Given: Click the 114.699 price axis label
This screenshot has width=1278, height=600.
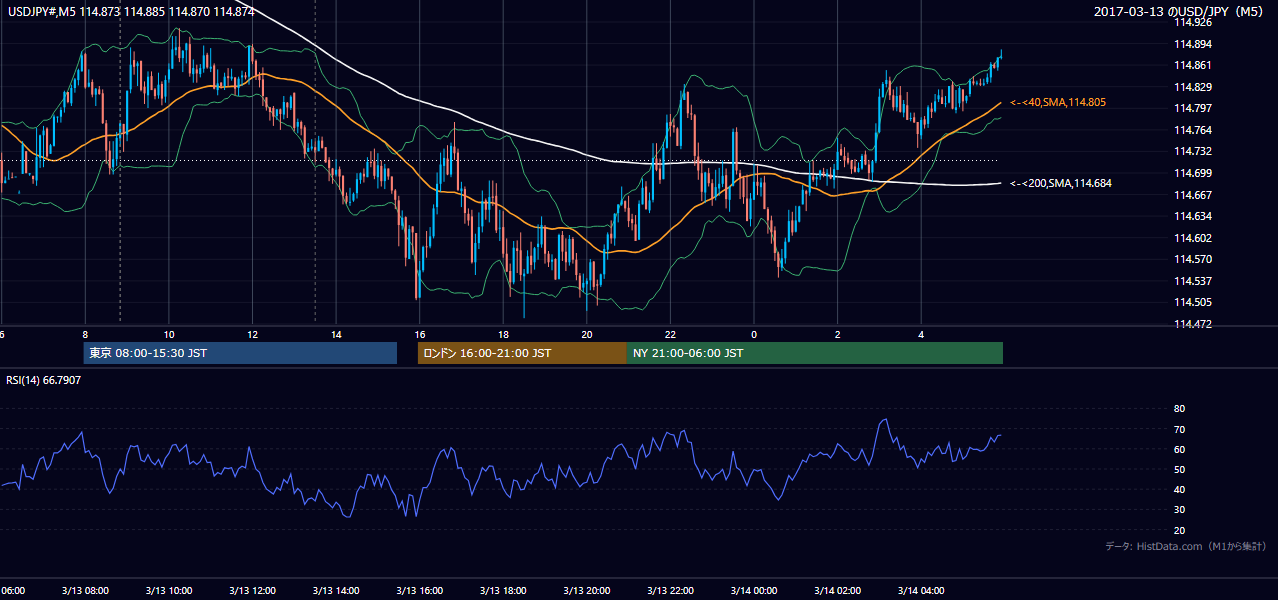Looking at the screenshot, I should coord(1191,173).
